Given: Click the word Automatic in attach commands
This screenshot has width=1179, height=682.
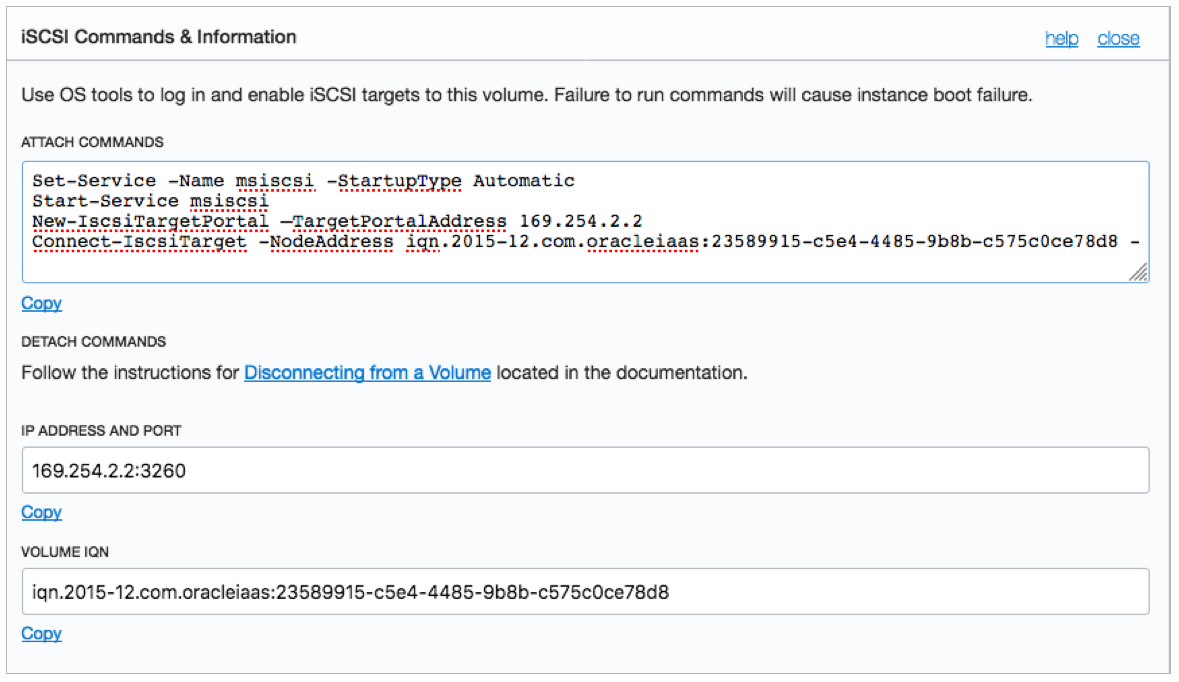Looking at the screenshot, I should 524,181.
